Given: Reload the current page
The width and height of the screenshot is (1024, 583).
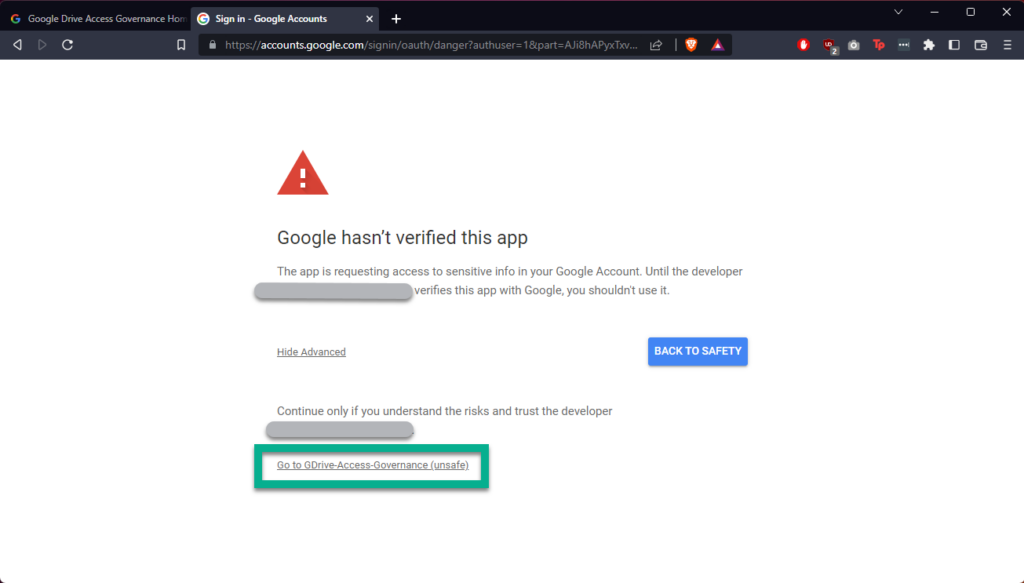Looking at the screenshot, I should click(x=67, y=45).
